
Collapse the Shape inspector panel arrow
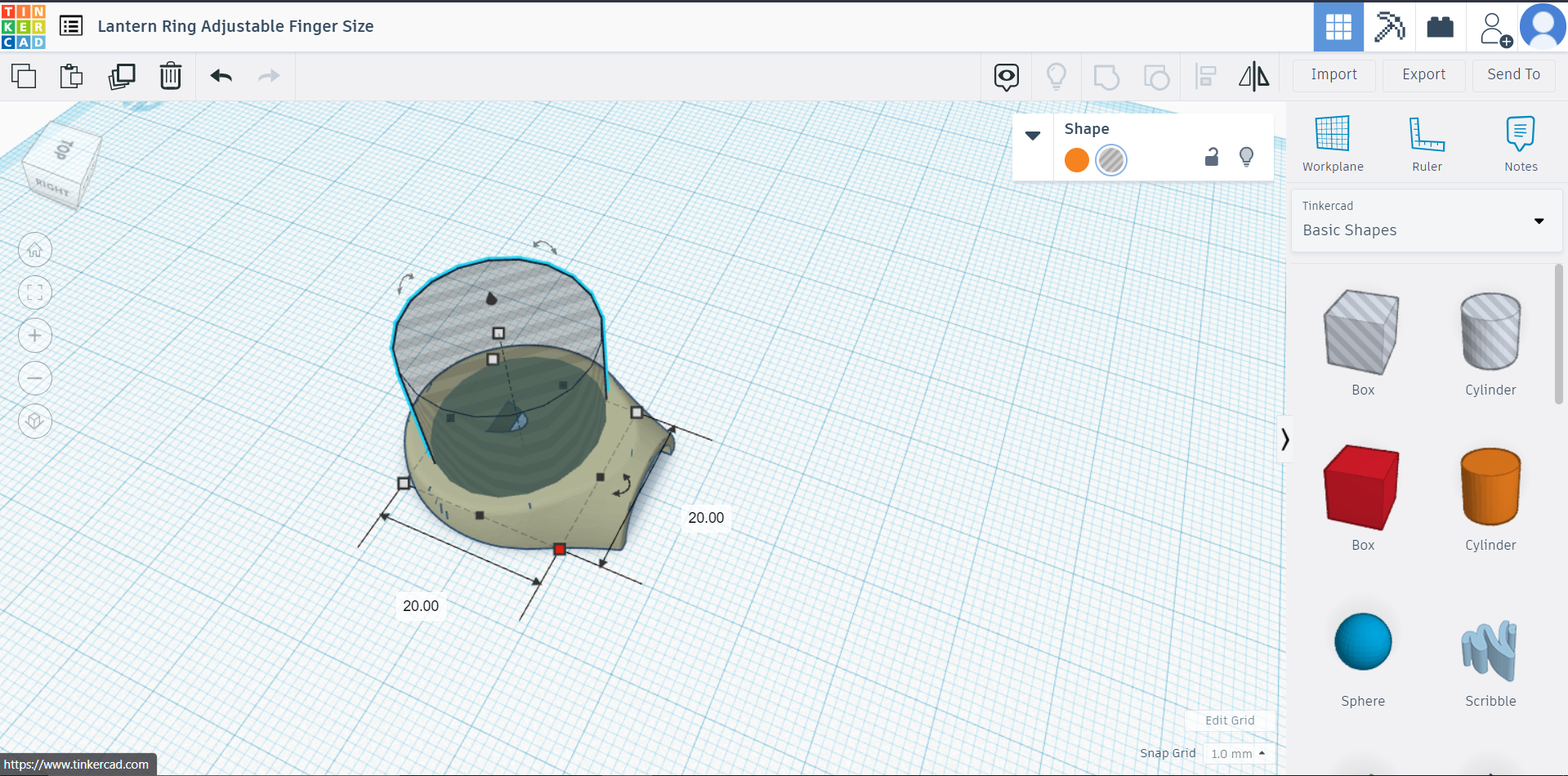[x=1033, y=136]
